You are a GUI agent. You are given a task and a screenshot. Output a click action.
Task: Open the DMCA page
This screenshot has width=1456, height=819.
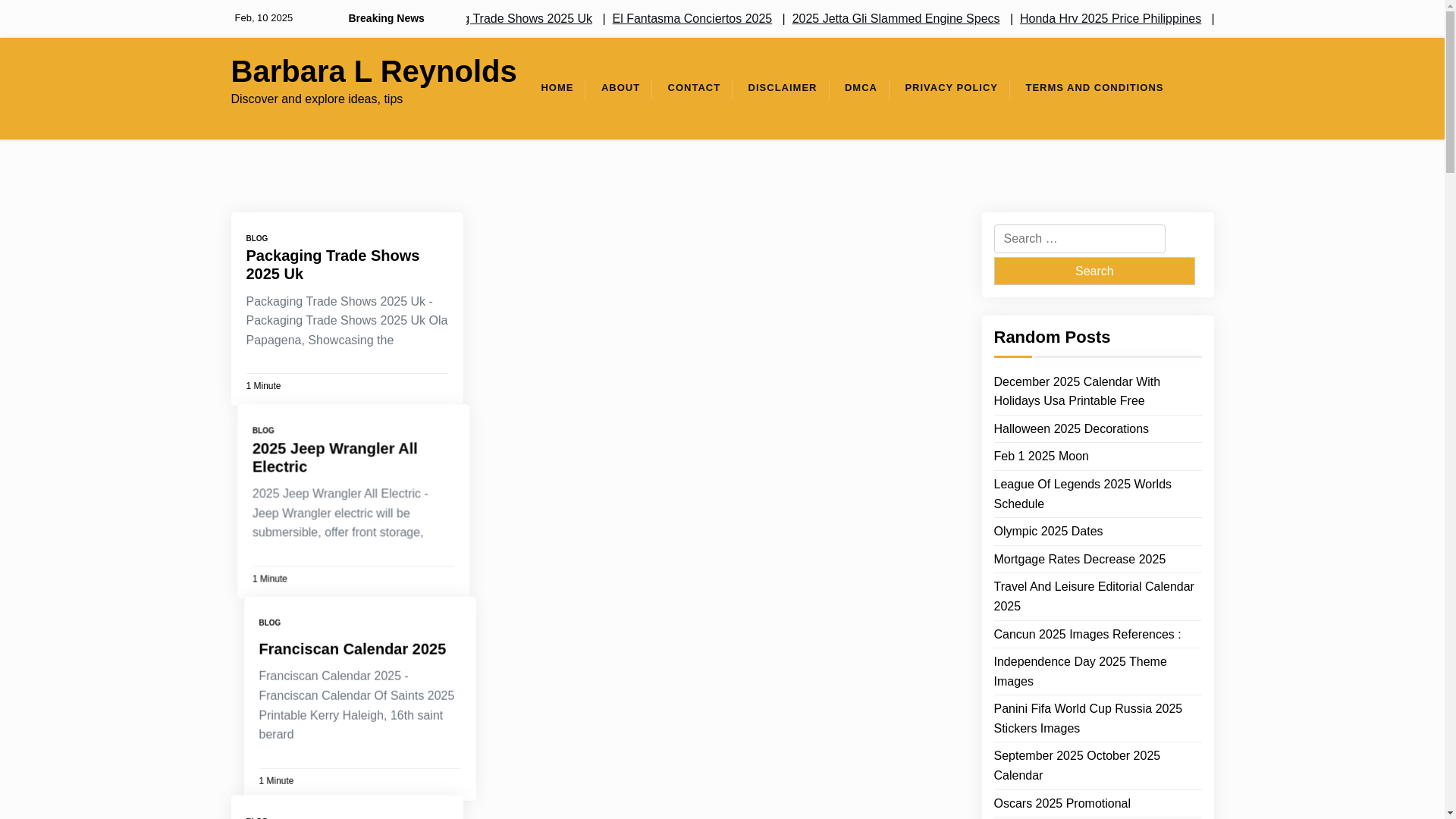861,88
